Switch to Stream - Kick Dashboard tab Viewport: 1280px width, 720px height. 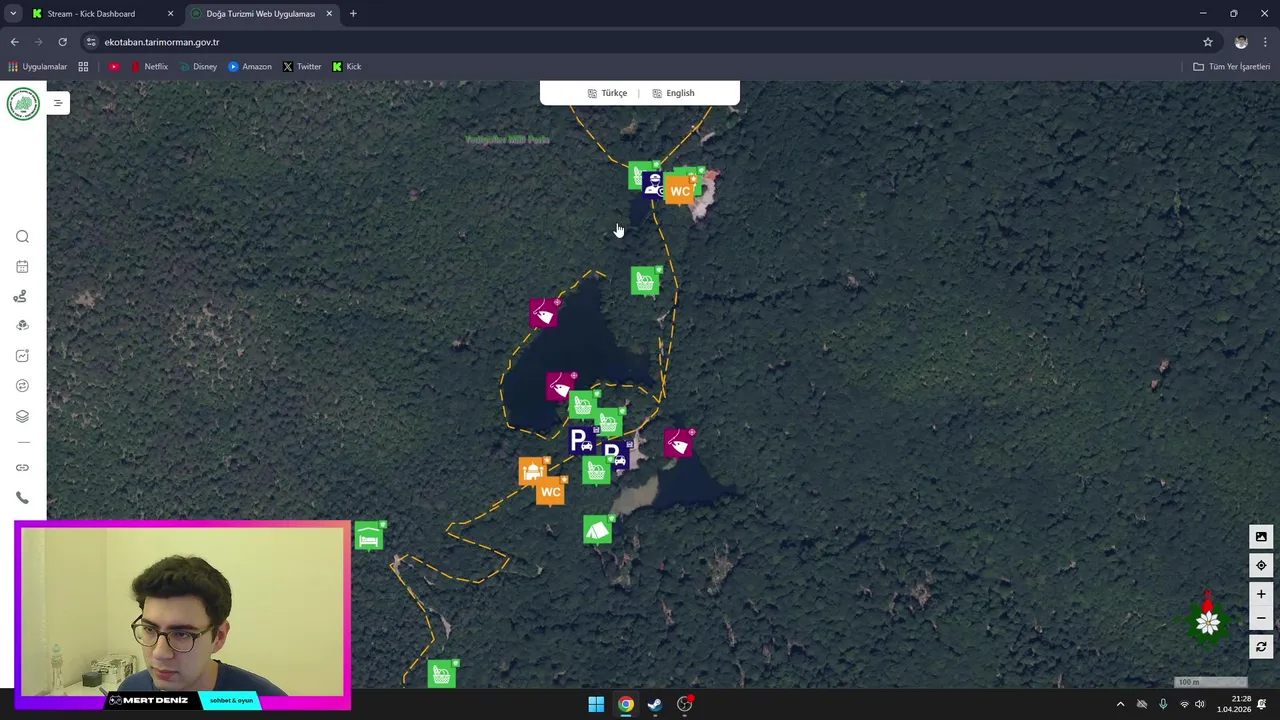point(102,14)
